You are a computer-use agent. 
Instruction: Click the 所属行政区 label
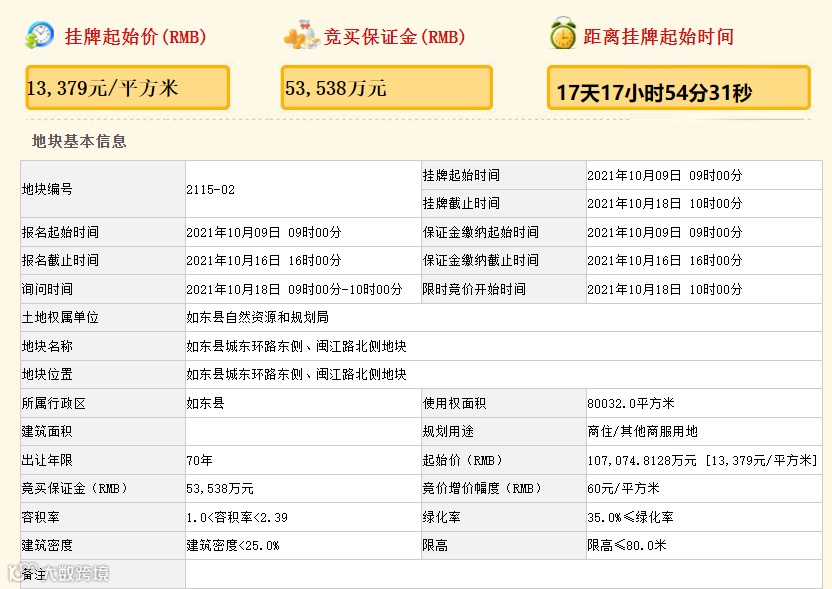pos(53,403)
